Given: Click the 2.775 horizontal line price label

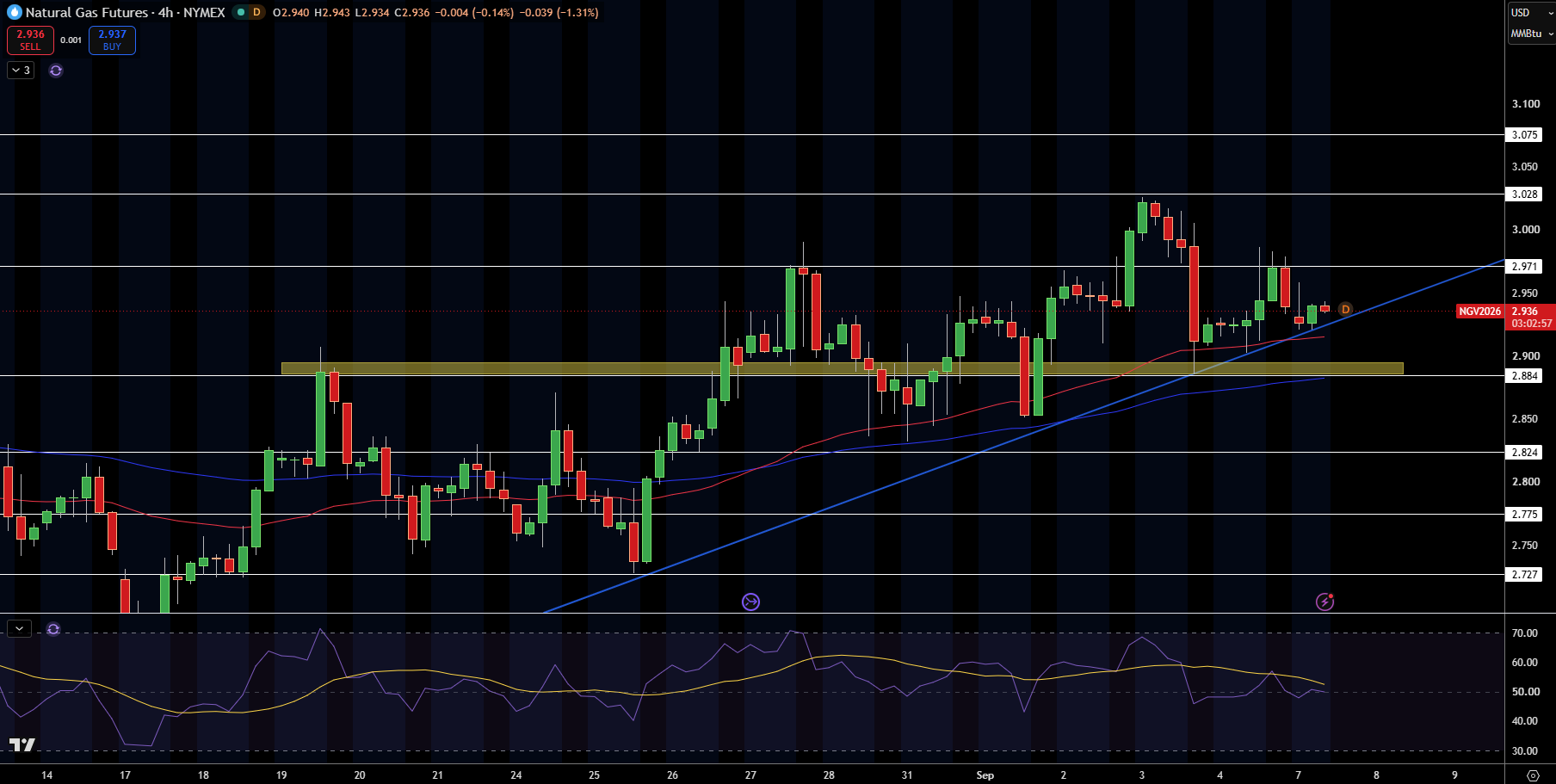Looking at the screenshot, I should (1524, 515).
